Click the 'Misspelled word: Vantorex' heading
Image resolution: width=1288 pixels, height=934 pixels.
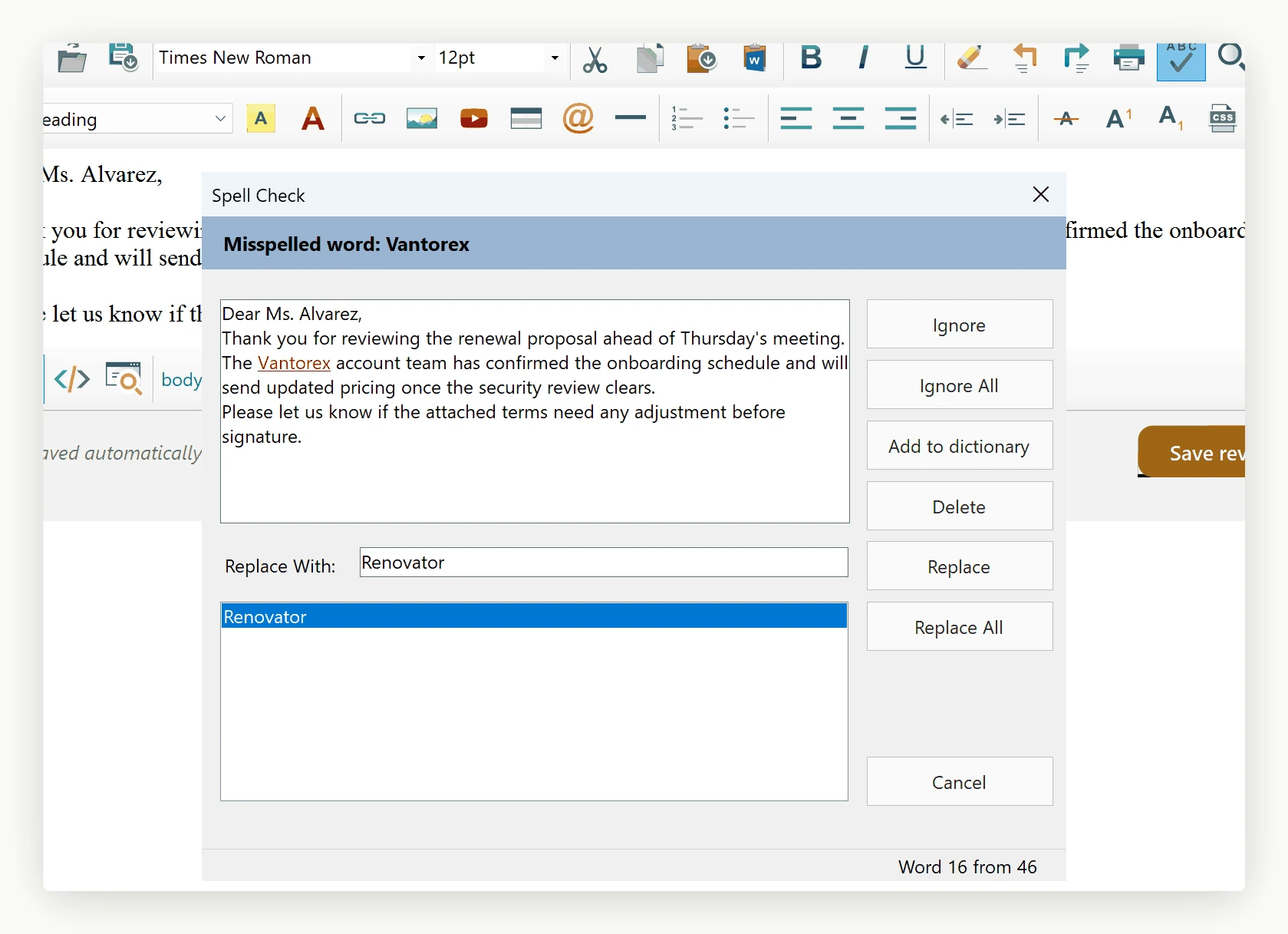[346, 244]
